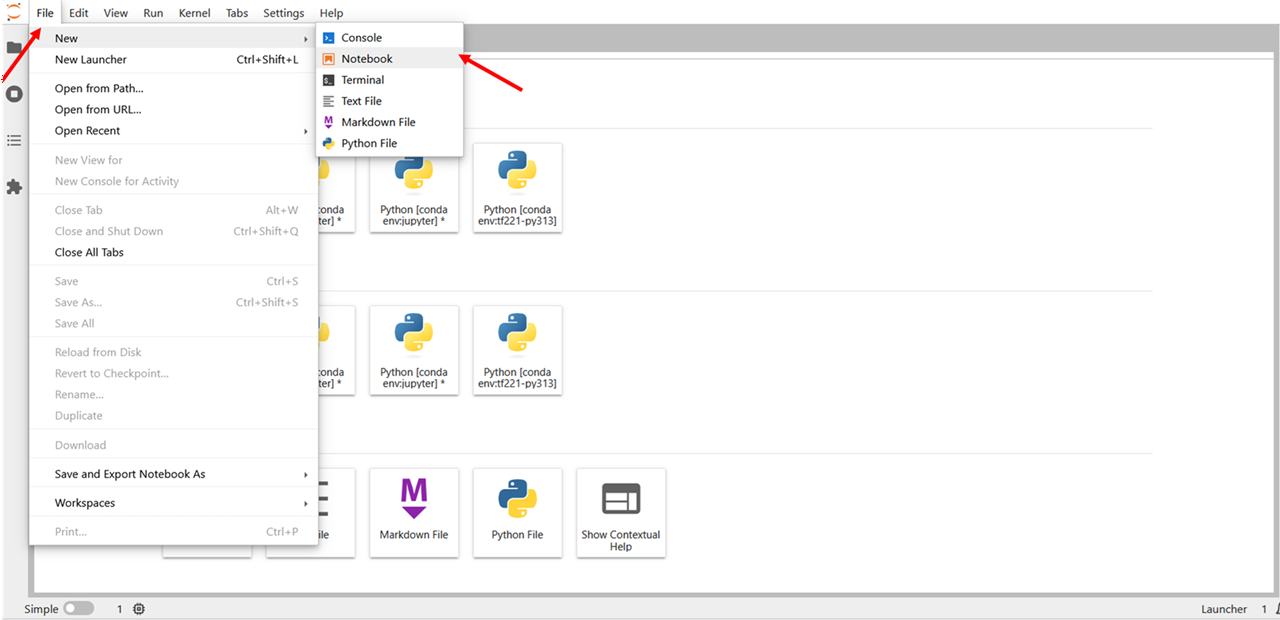Image resolution: width=1280 pixels, height=620 pixels.
Task: Open the Kernel menu
Action: (194, 13)
